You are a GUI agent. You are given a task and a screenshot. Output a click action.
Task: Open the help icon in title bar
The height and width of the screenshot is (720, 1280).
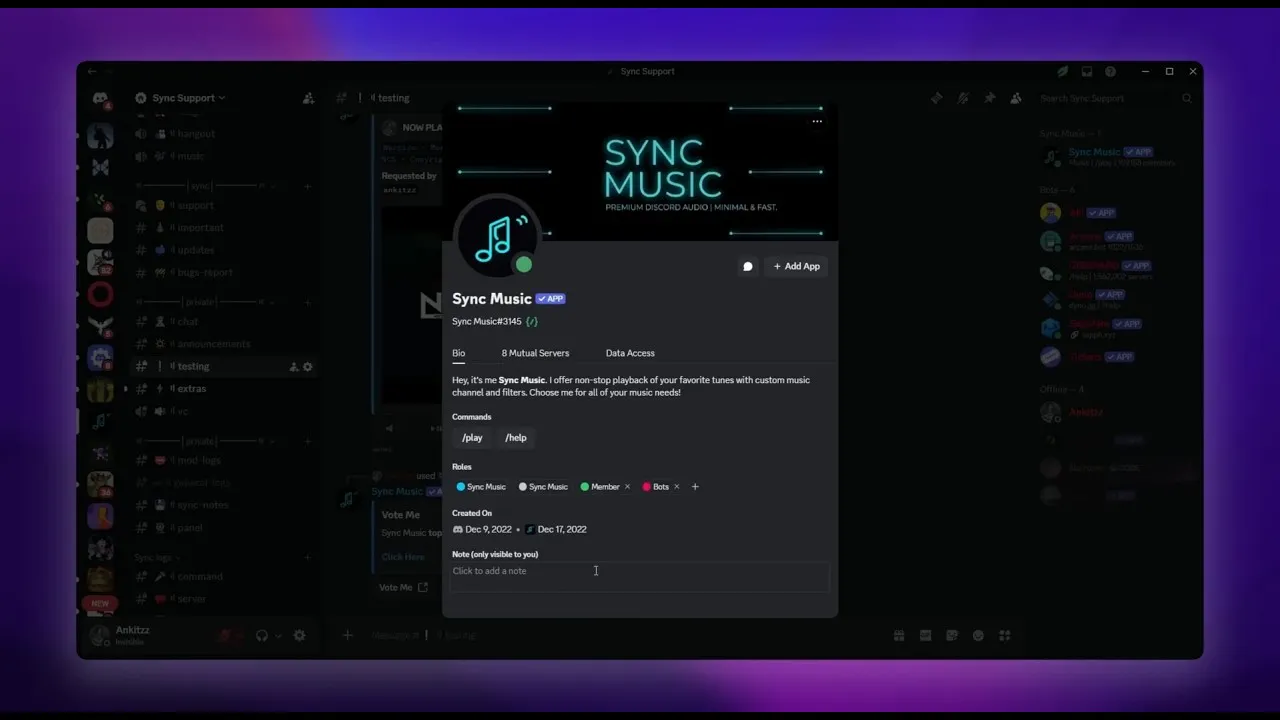(x=1110, y=72)
